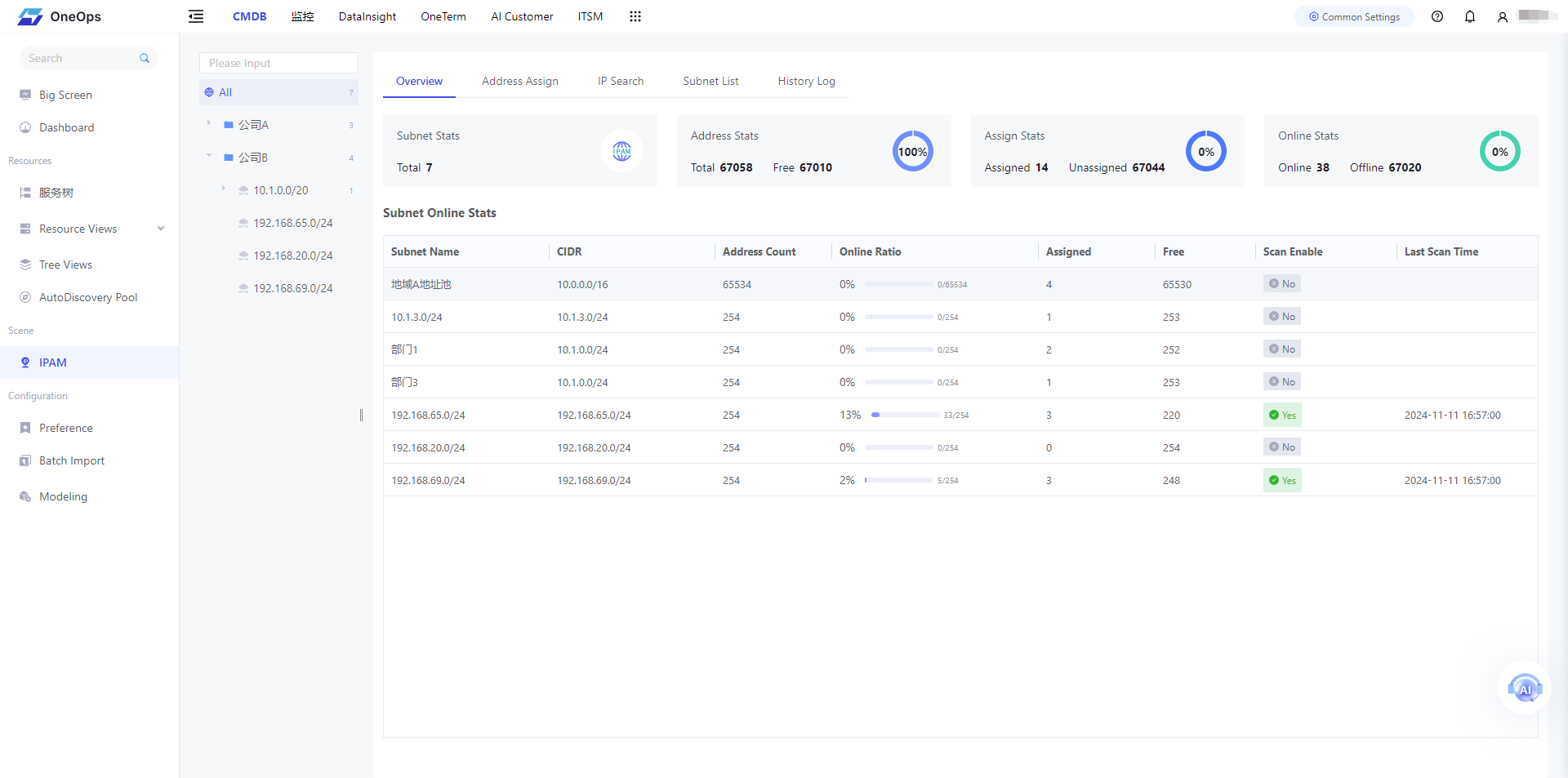Select the All globe node in subnet tree
The image size is (1568, 778).
pos(278,92)
